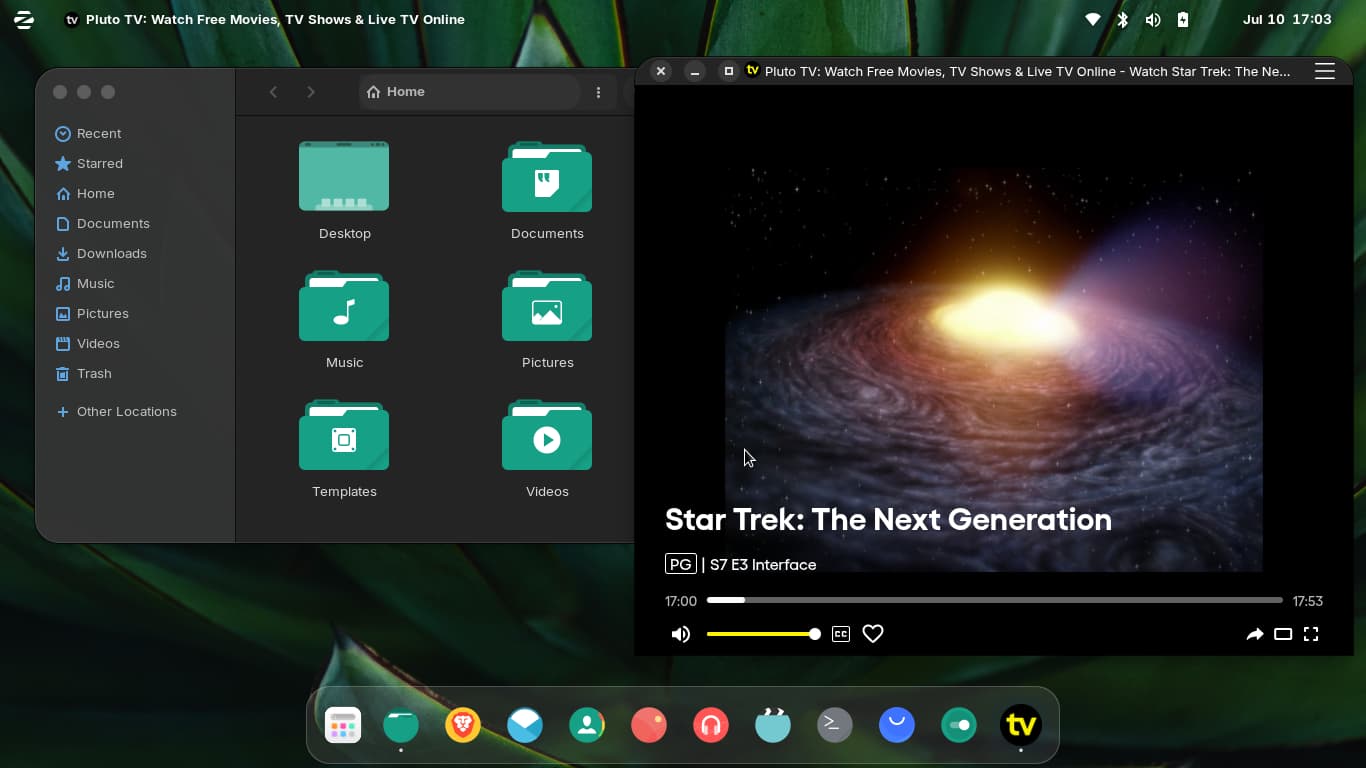The image size is (1366, 768).
Task: Select the Videos folder icon in the grid
Action: tap(547, 435)
